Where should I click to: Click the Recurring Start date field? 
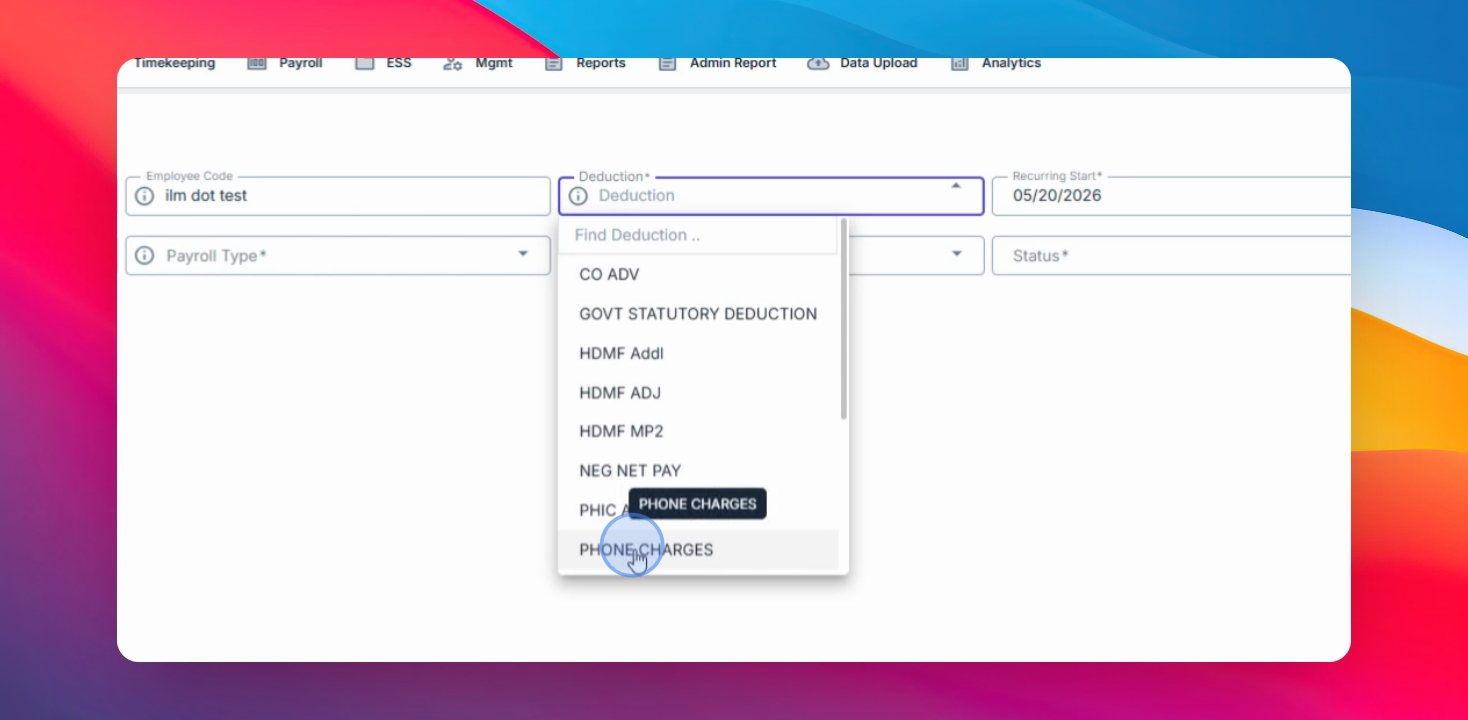pyautogui.click(x=1171, y=196)
